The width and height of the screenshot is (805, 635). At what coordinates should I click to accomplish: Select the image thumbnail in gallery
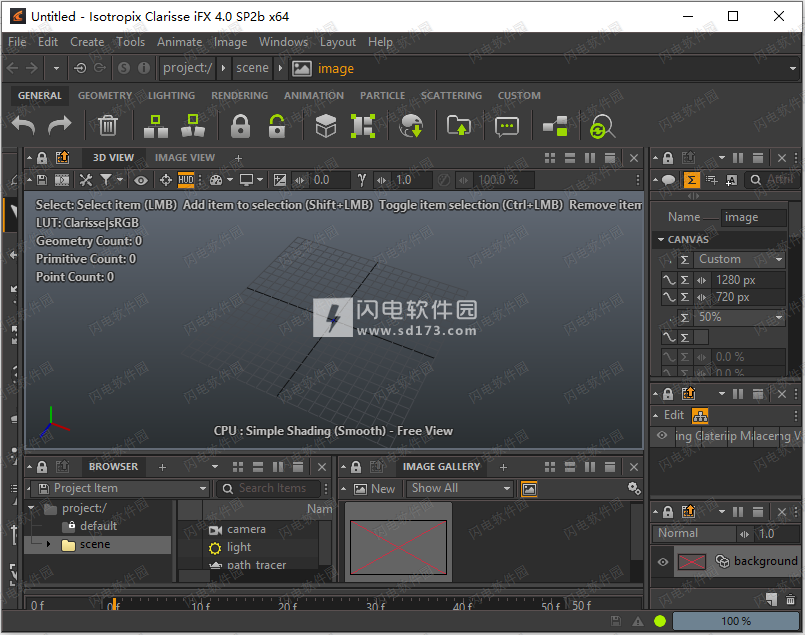(398, 546)
